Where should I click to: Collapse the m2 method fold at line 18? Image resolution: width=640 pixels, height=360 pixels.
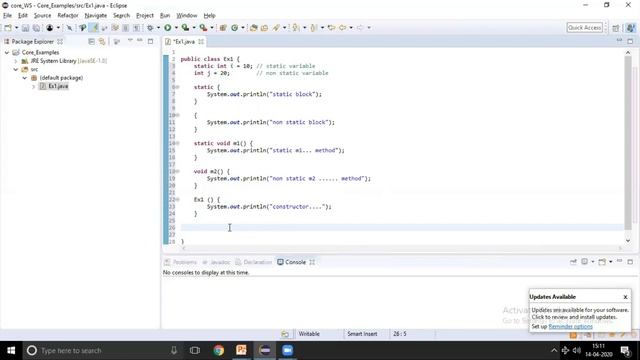click(178, 171)
